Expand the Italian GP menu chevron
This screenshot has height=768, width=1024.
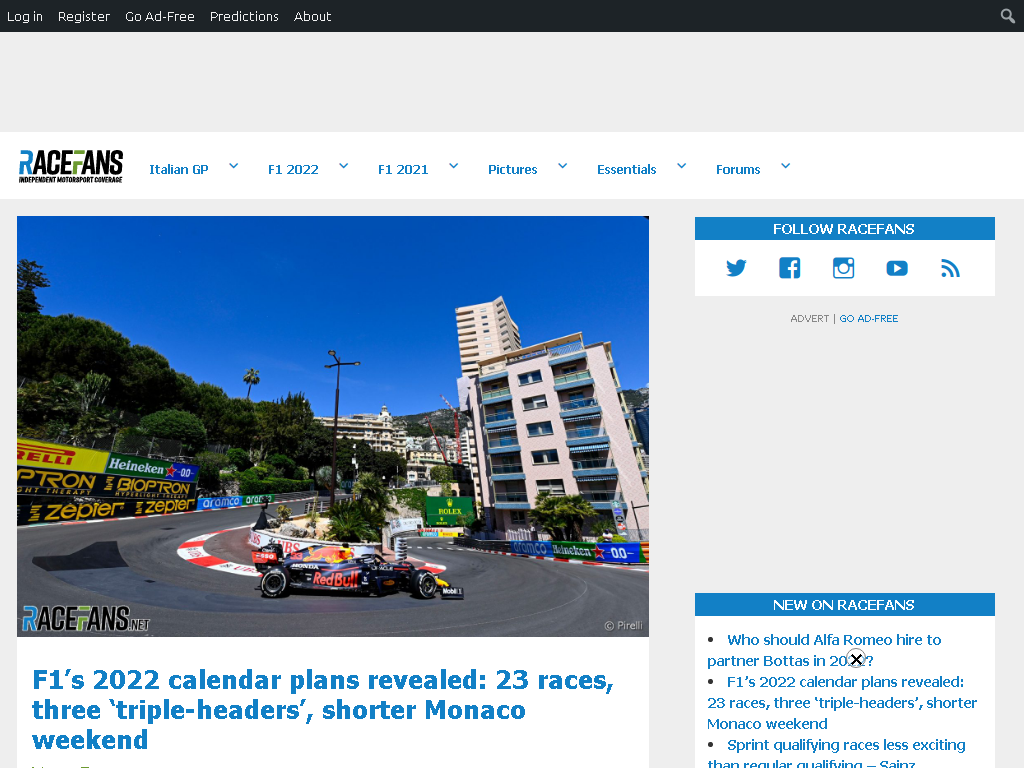pos(233,166)
